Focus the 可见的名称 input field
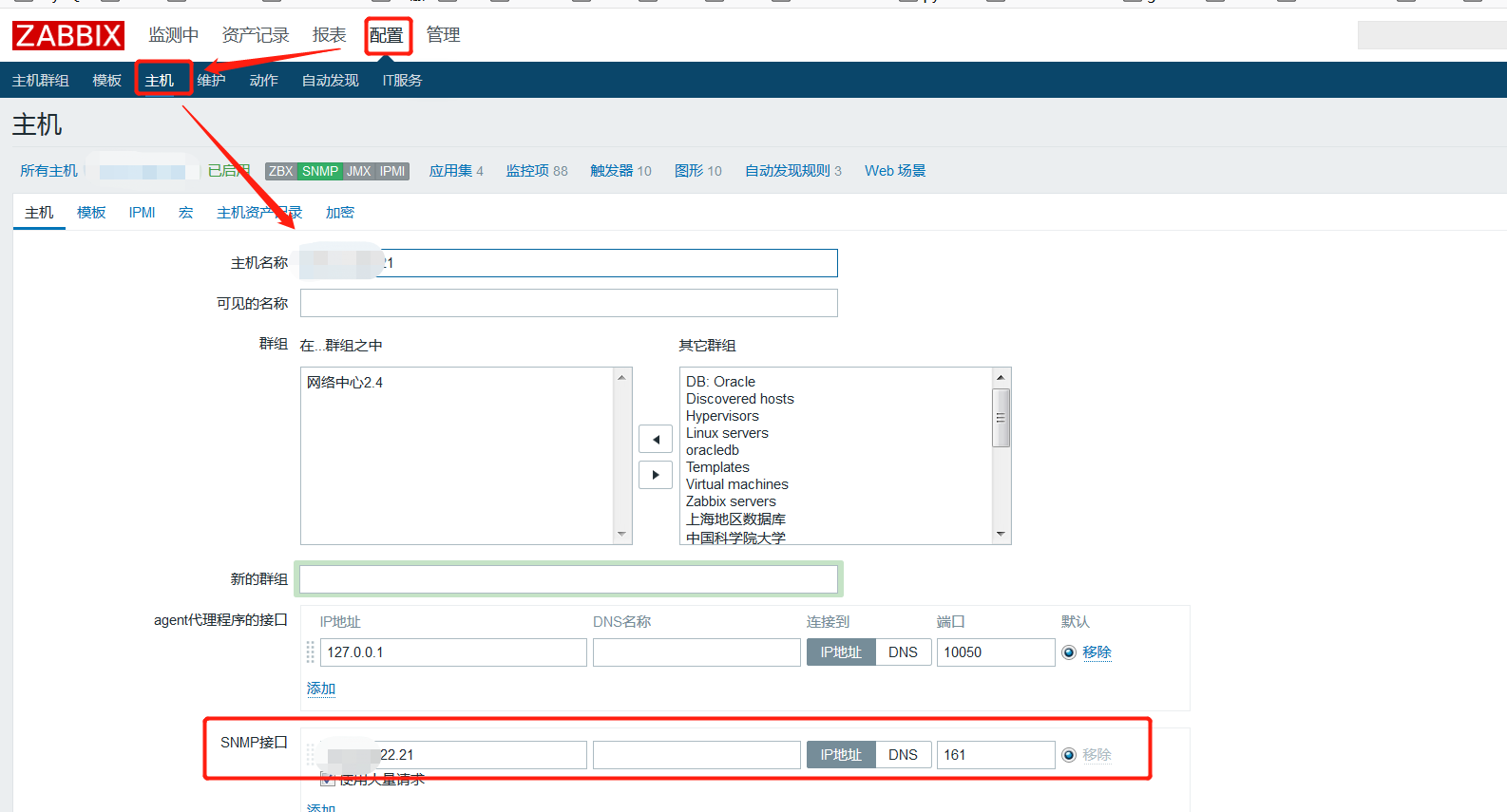This screenshot has width=1507, height=812. (x=568, y=303)
